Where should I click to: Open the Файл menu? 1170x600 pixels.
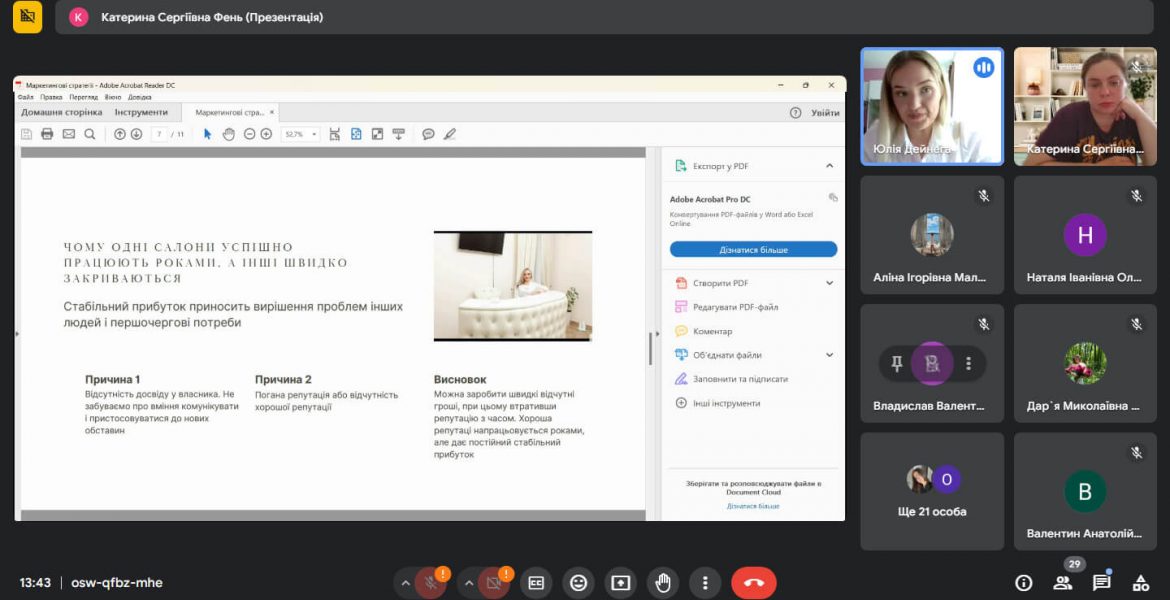25,97
